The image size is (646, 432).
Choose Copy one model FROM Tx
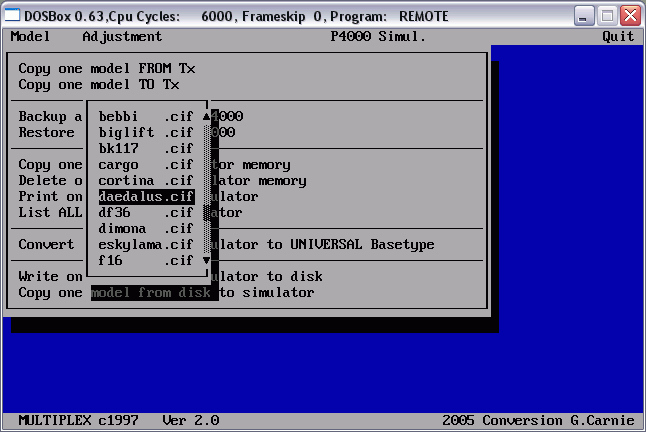pos(107,68)
